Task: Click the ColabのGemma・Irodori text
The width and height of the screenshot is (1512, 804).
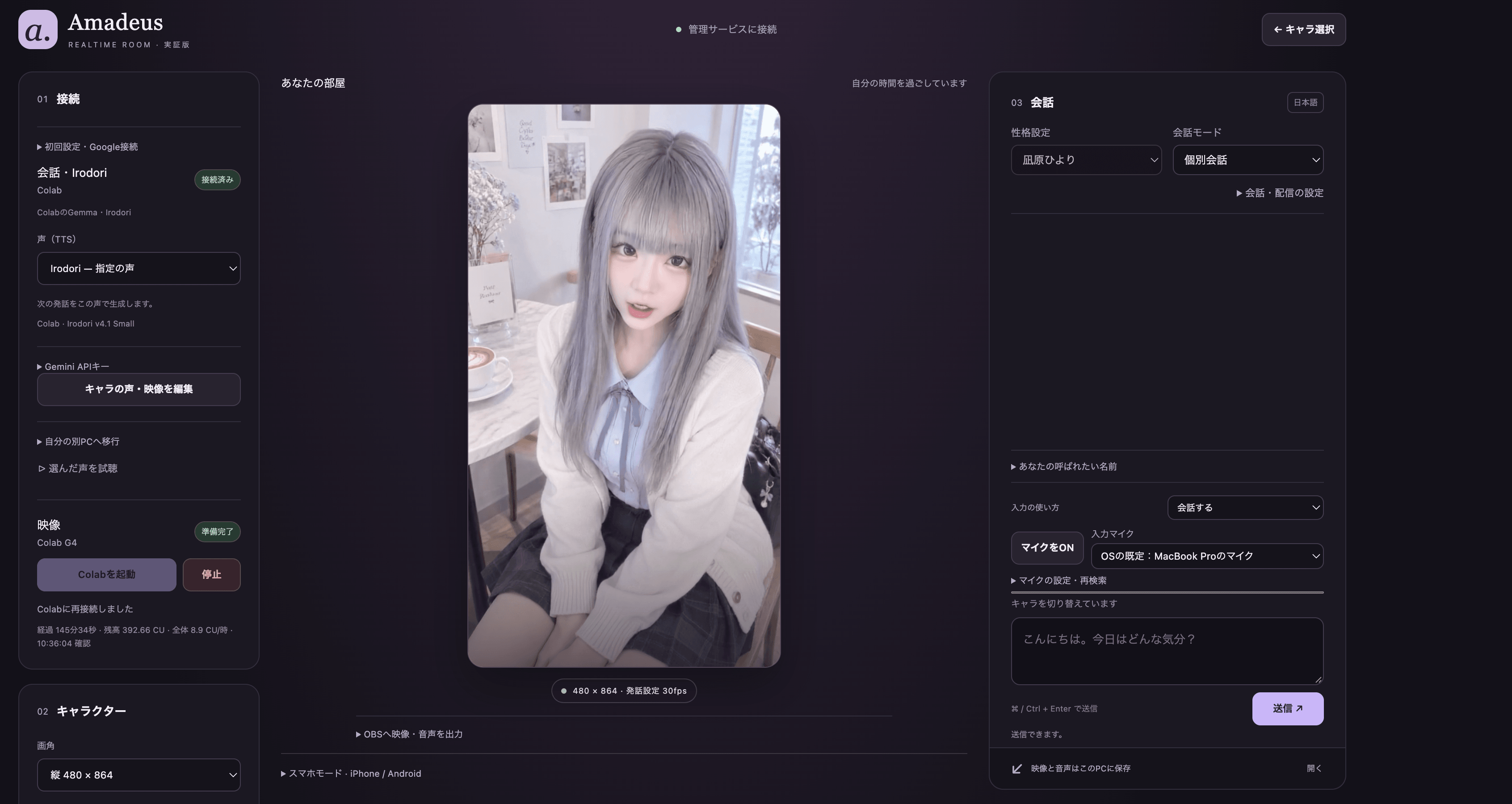Action: point(84,213)
